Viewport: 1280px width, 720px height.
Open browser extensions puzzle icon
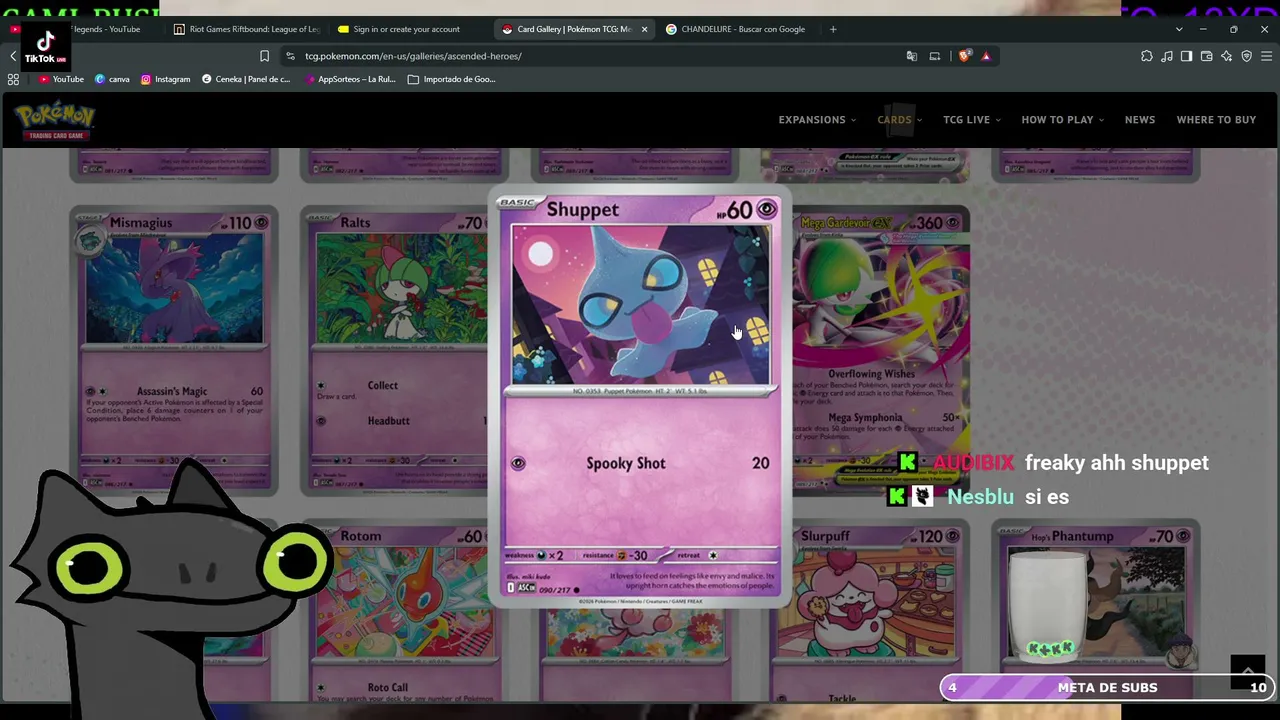click(x=1147, y=56)
